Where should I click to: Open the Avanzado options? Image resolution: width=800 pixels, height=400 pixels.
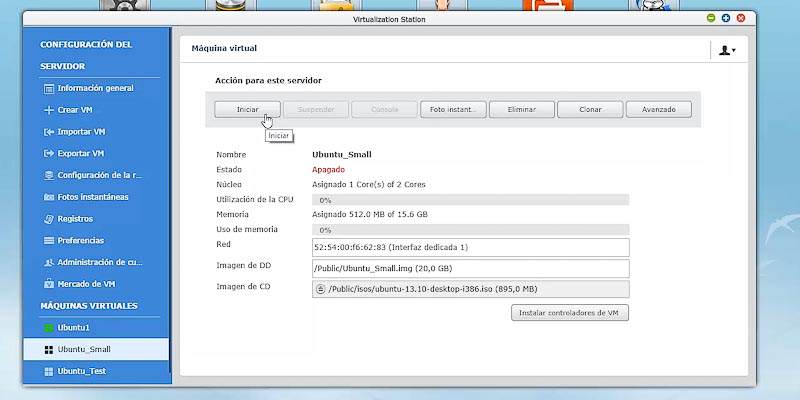(659, 109)
